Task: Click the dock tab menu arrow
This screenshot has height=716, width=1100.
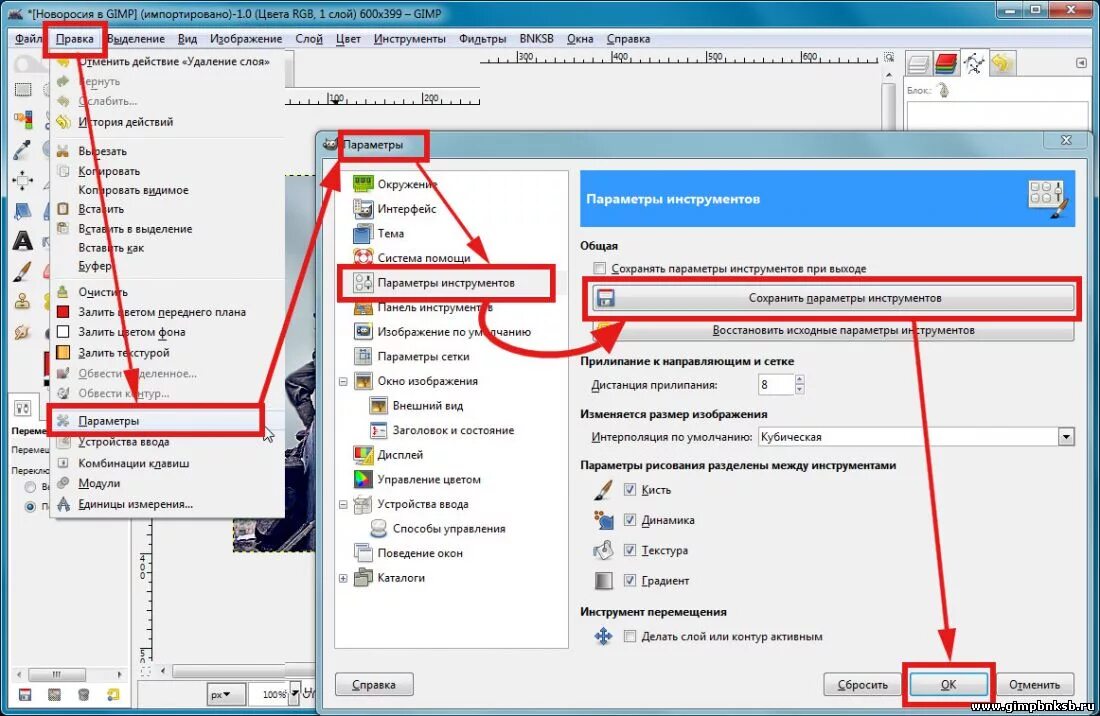Action: point(1081,63)
